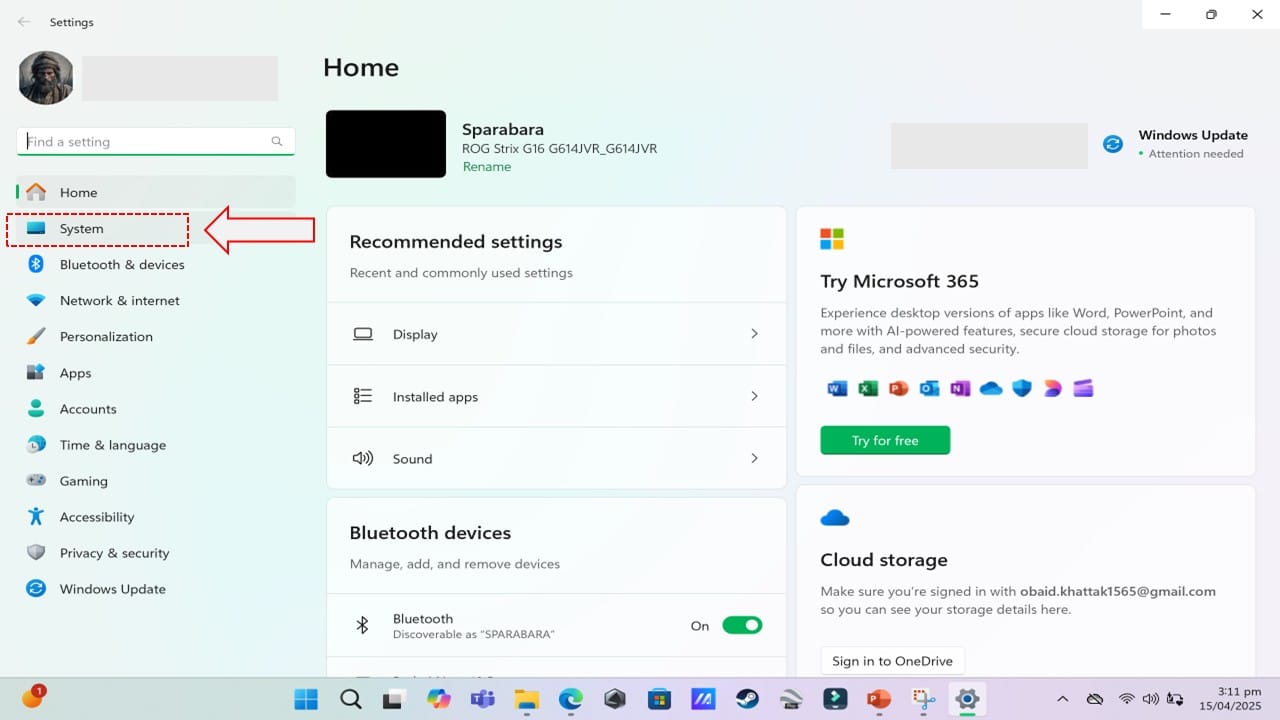Click the Sound speaker icon

pos(363,458)
